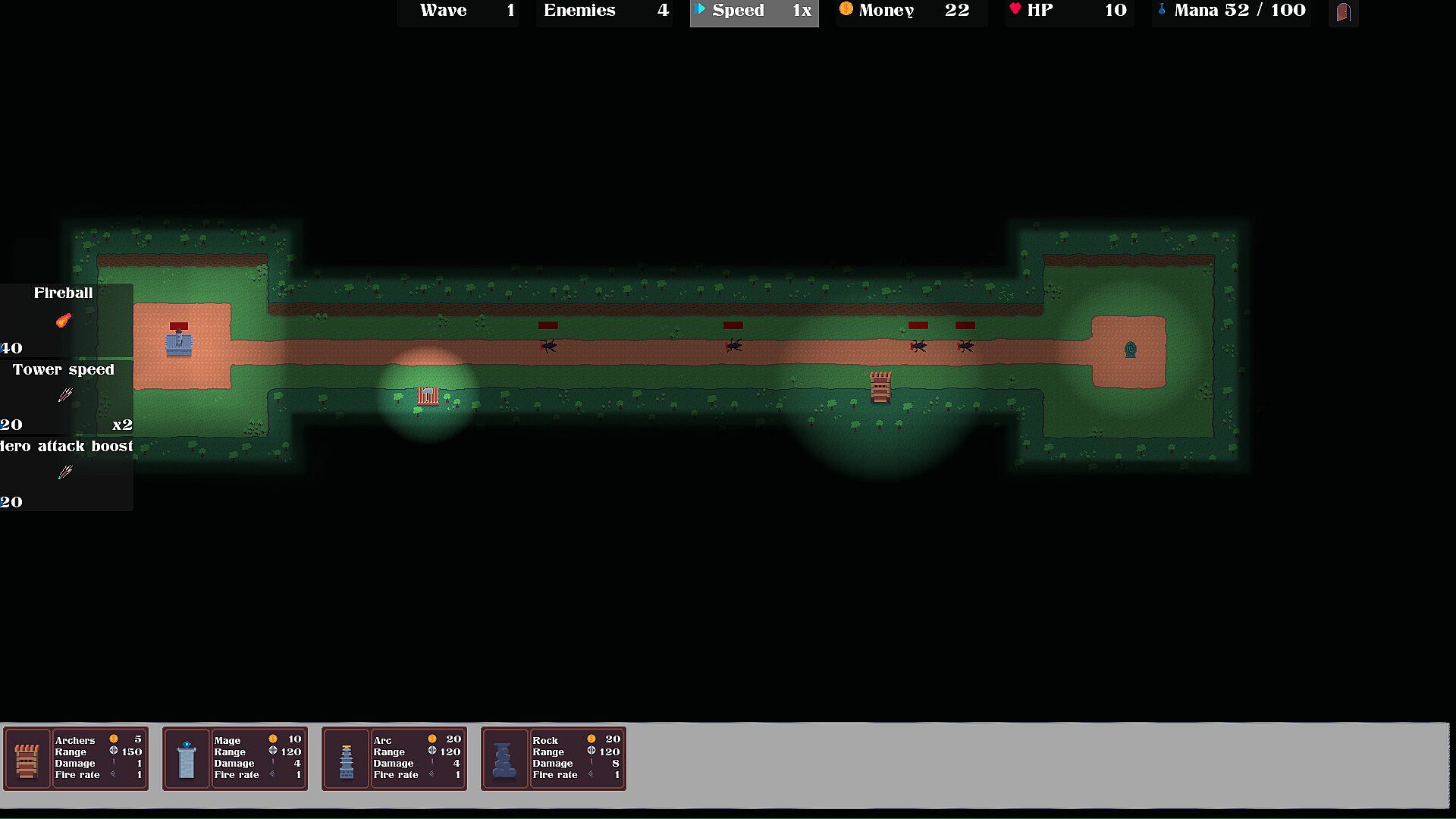The width and height of the screenshot is (1456, 819).
Task: Select the Mage tower icon
Action: tap(187, 759)
